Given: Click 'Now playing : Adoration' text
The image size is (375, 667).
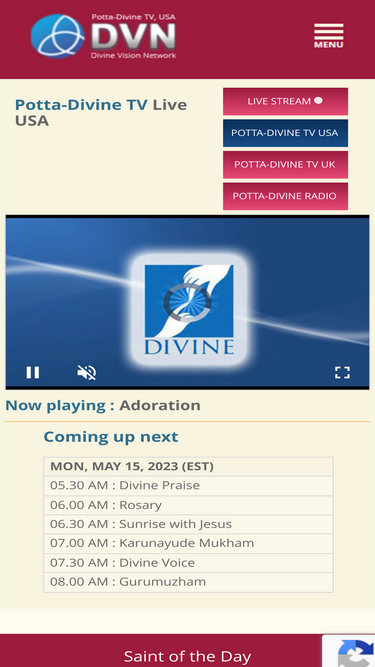Looking at the screenshot, I should click(102, 405).
